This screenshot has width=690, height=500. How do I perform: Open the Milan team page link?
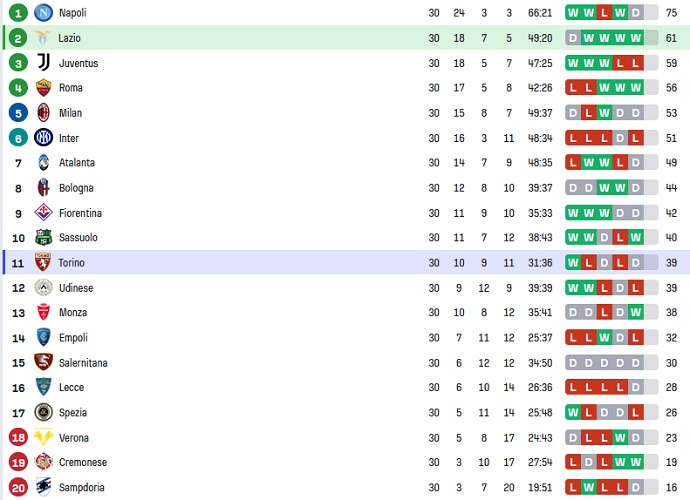pos(70,113)
